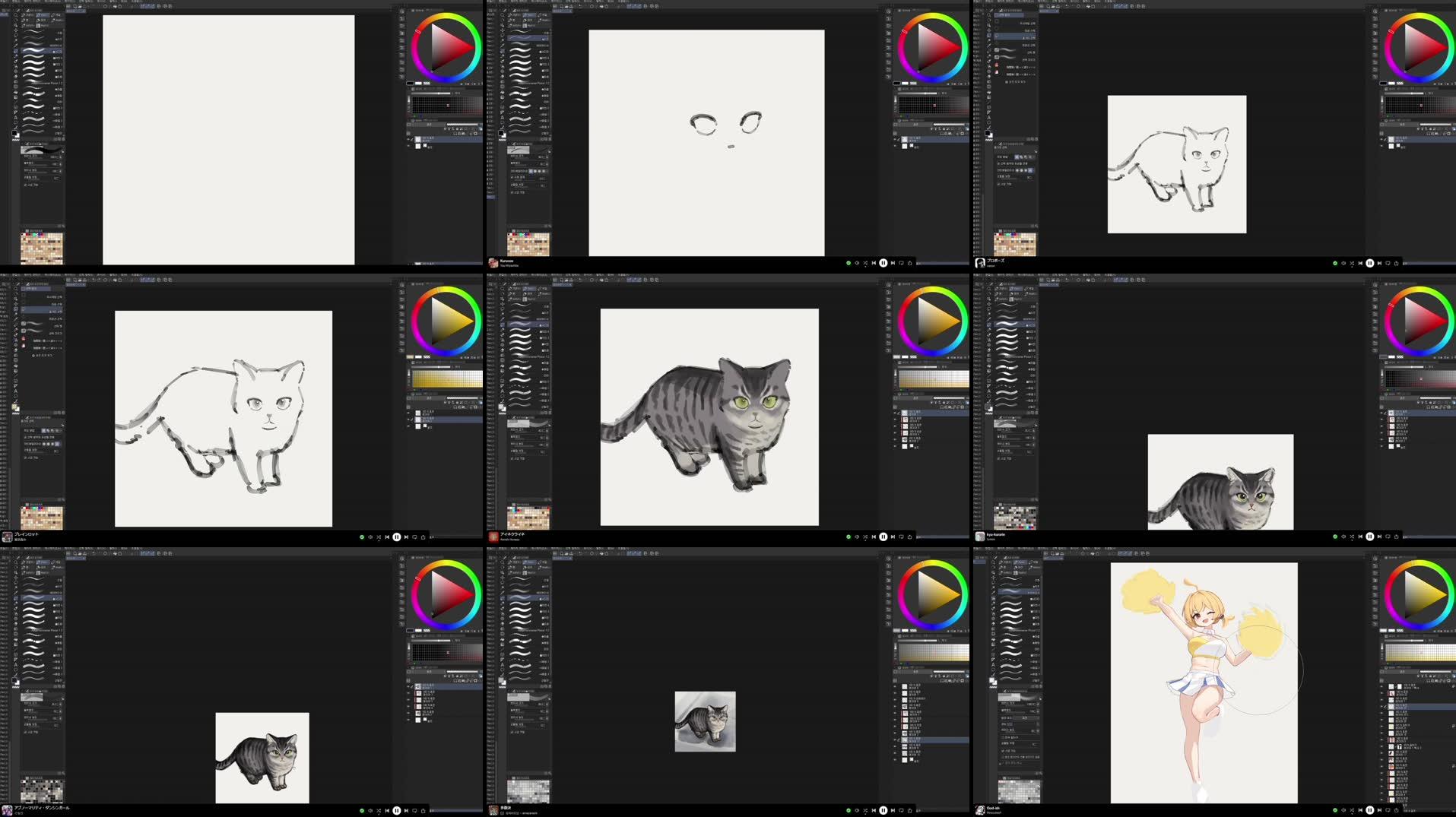Viewport: 1456px width, 817px height.
Task: Open the File menu in the menu bar
Action: coord(6,2)
